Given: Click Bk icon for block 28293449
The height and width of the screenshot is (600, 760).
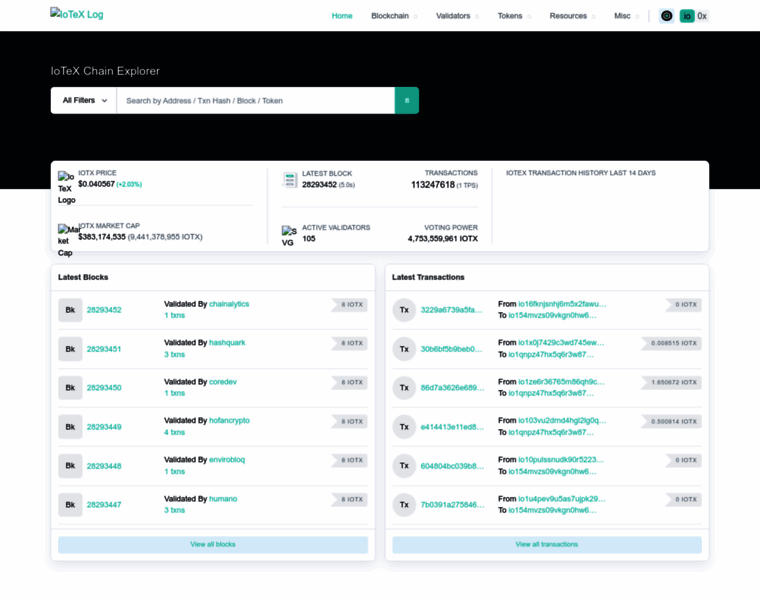Looking at the screenshot, I should tap(70, 427).
